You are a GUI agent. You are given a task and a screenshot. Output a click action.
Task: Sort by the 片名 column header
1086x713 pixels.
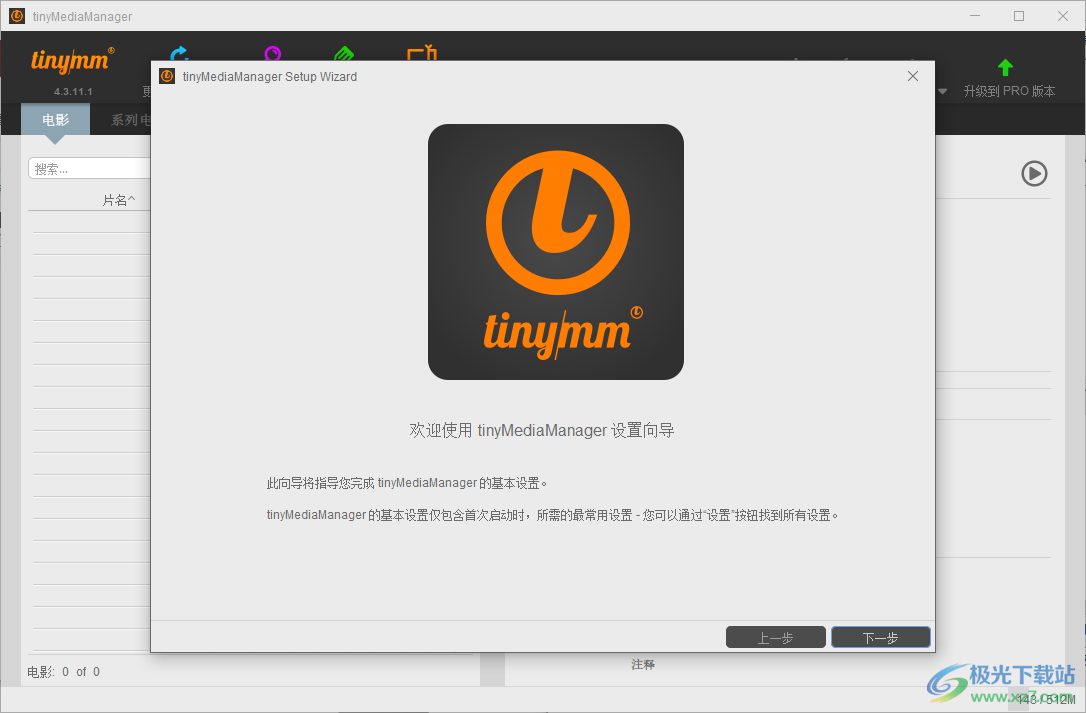tap(118, 200)
